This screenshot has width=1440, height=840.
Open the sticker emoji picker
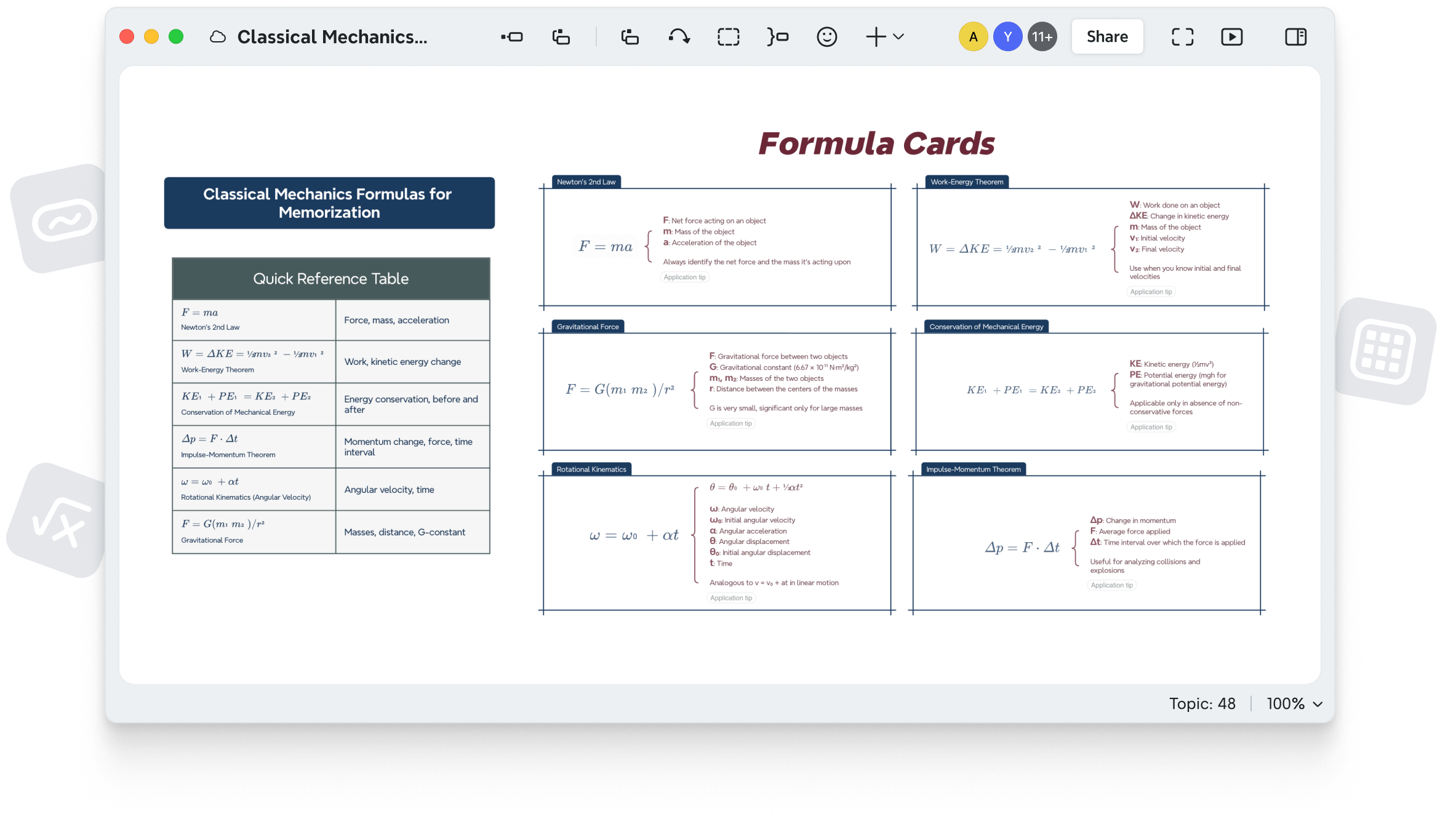(x=826, y=36)
